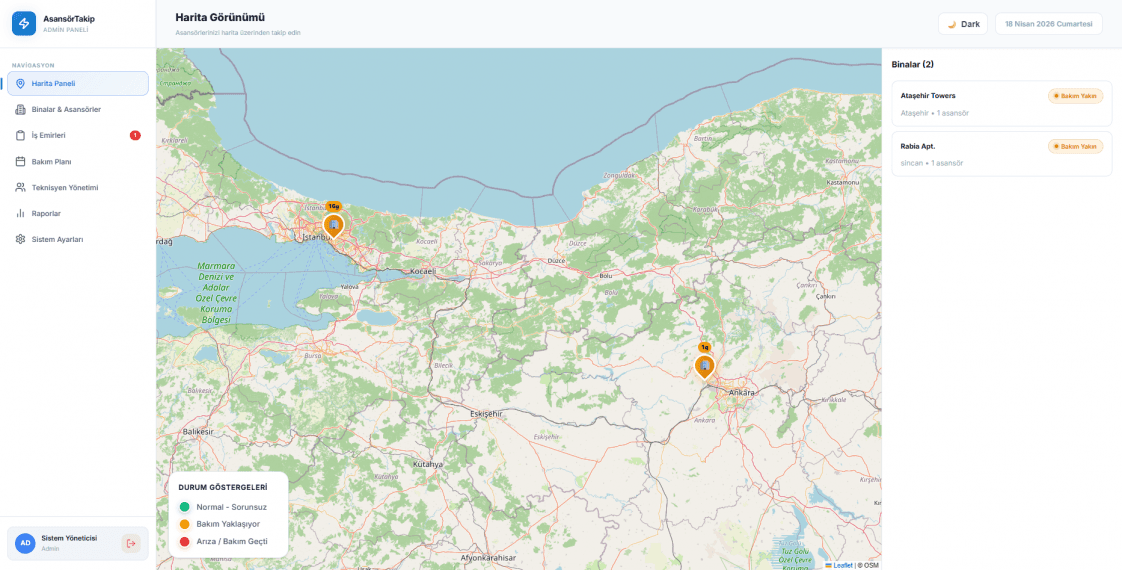This screenshot has height=570, width=1122.
Task: Open Sistem Ayarları menu item
Action: point(78,239)
